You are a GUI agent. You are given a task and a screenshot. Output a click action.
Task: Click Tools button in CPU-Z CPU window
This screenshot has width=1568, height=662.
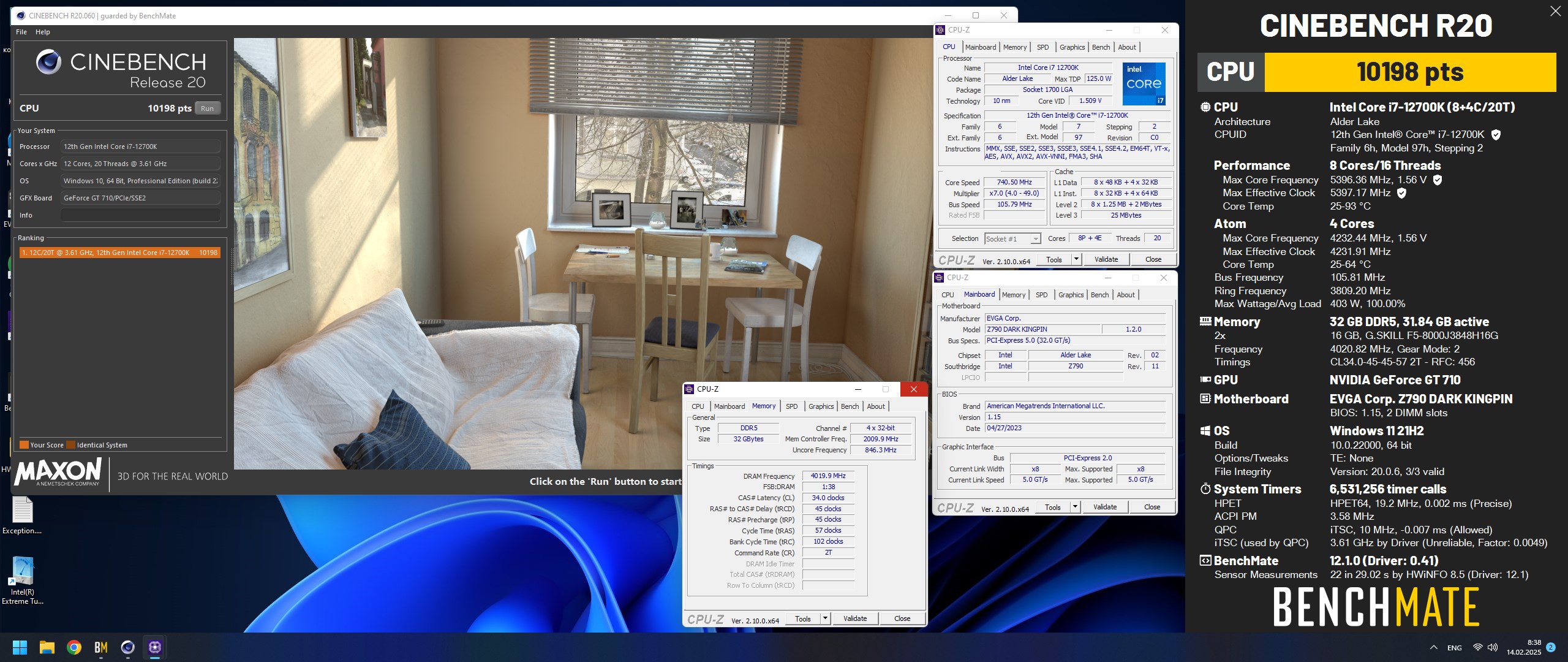coord(1054,259)
